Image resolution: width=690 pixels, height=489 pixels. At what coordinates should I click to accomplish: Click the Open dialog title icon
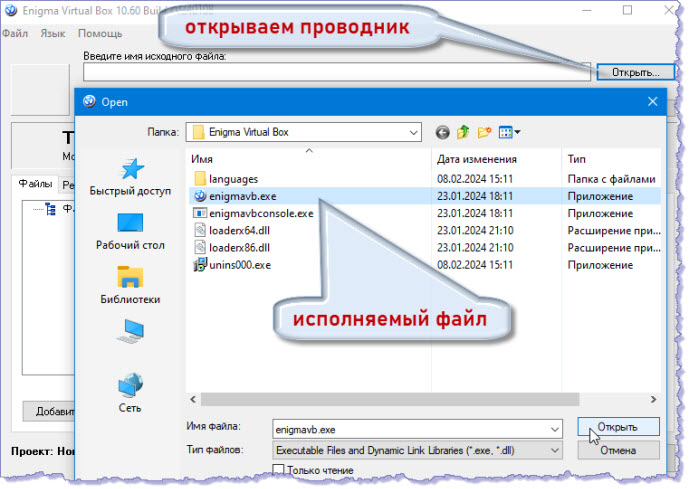(89, 102)
